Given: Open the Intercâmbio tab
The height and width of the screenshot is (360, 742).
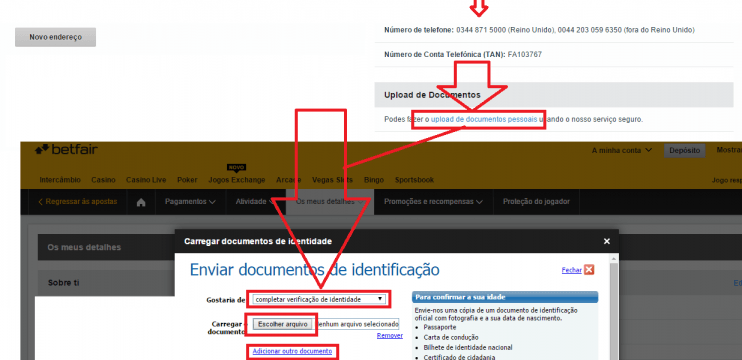Looking at the screenshot, I should coord(60,180).
